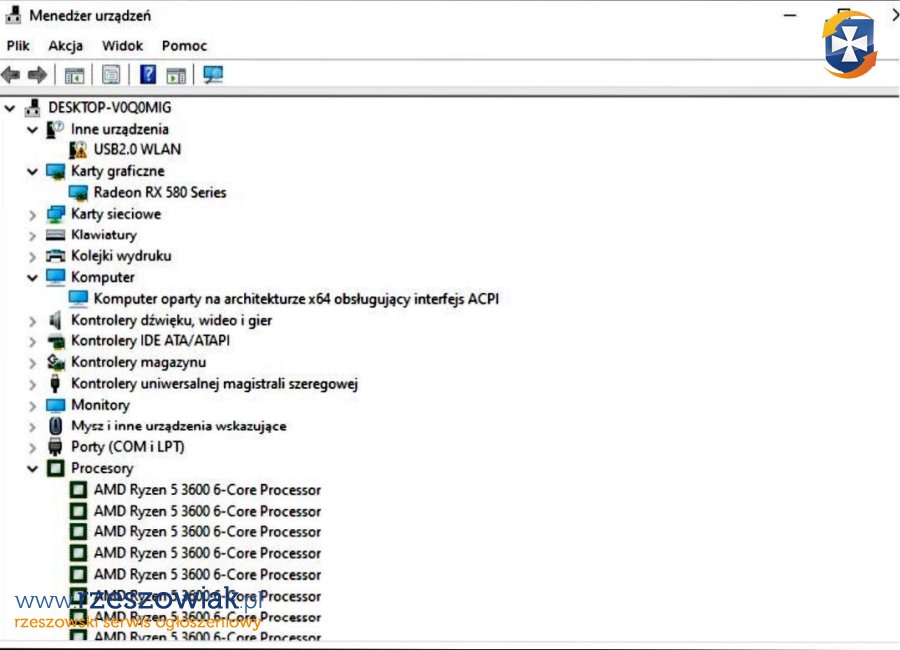Expand Mysz i inne urządzenia wskazujące
The image size is (900, 650).
[33, 427]
